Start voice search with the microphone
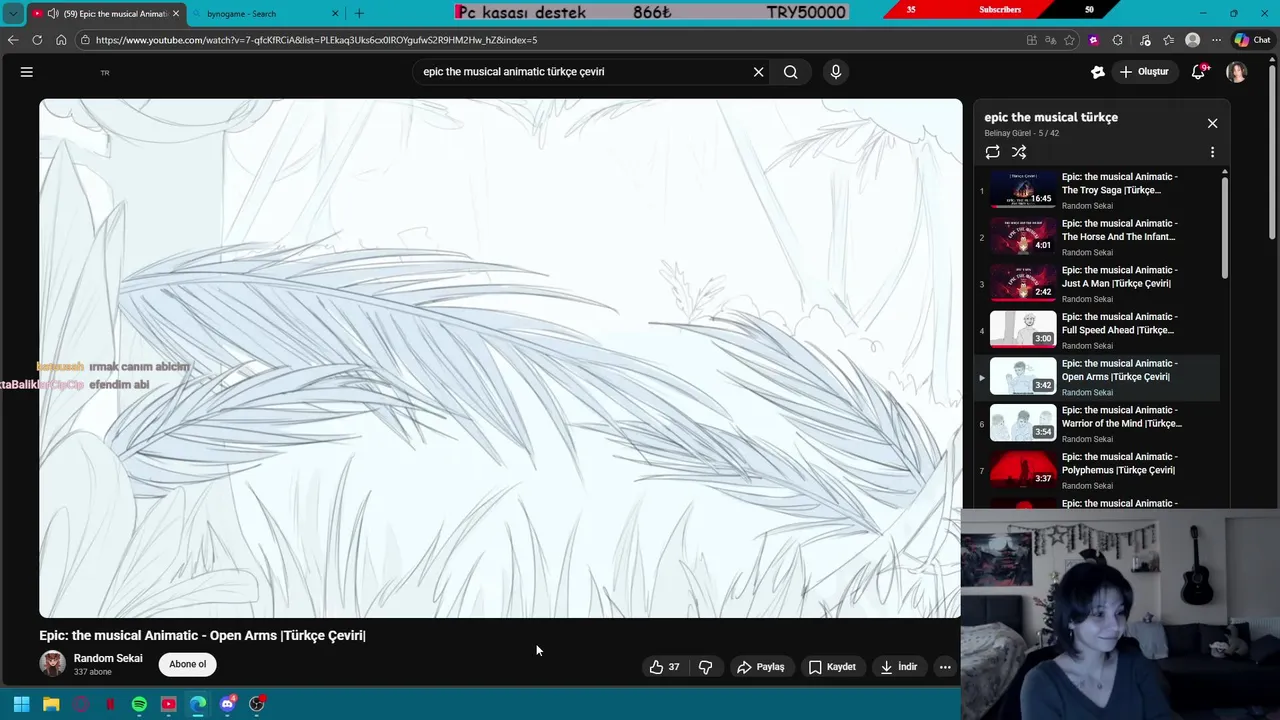 coord(836,72)
